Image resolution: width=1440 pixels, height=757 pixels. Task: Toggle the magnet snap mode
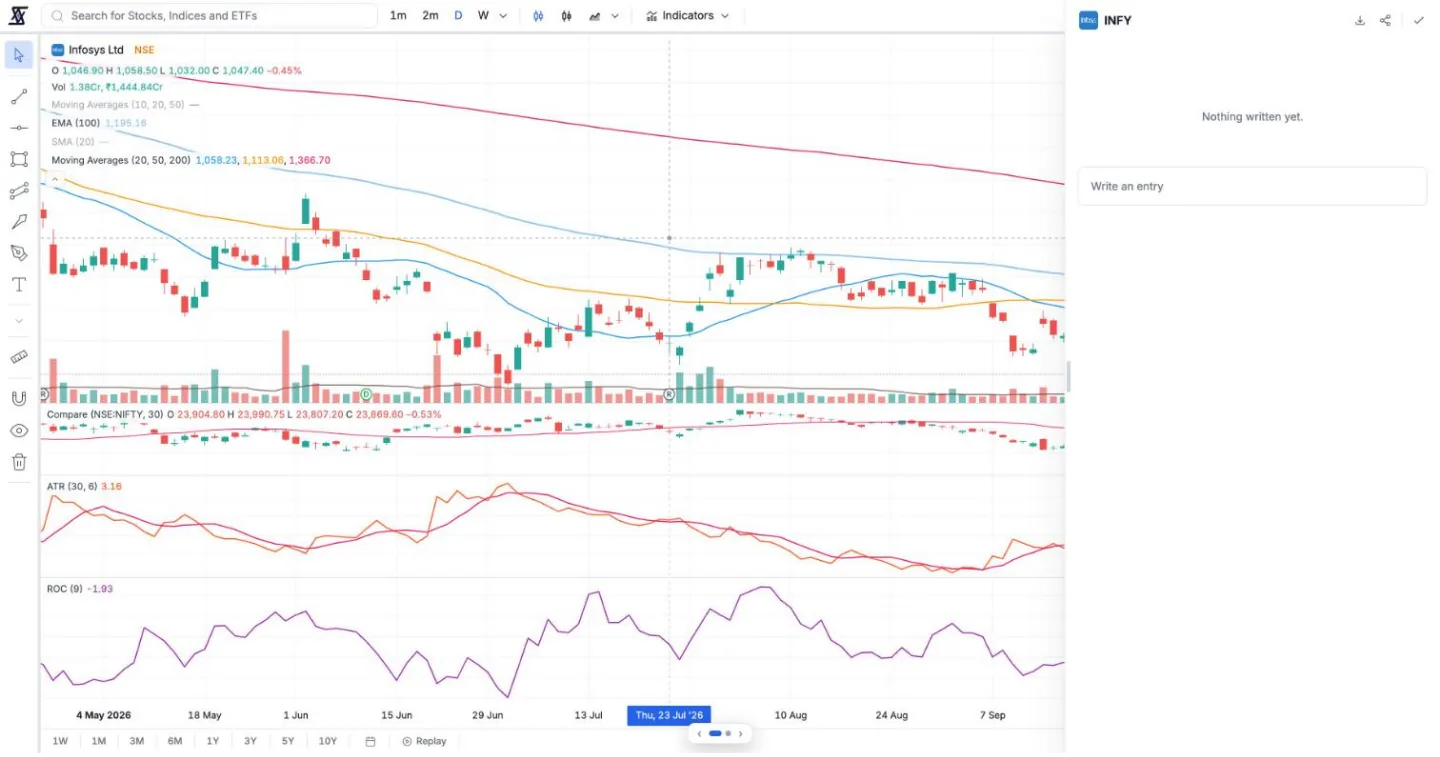point(19,398)
